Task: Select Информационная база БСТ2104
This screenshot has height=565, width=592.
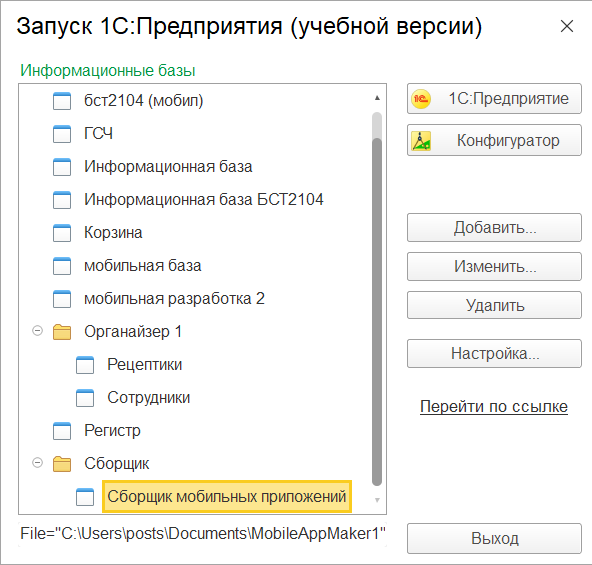Action: click(204, 200)
